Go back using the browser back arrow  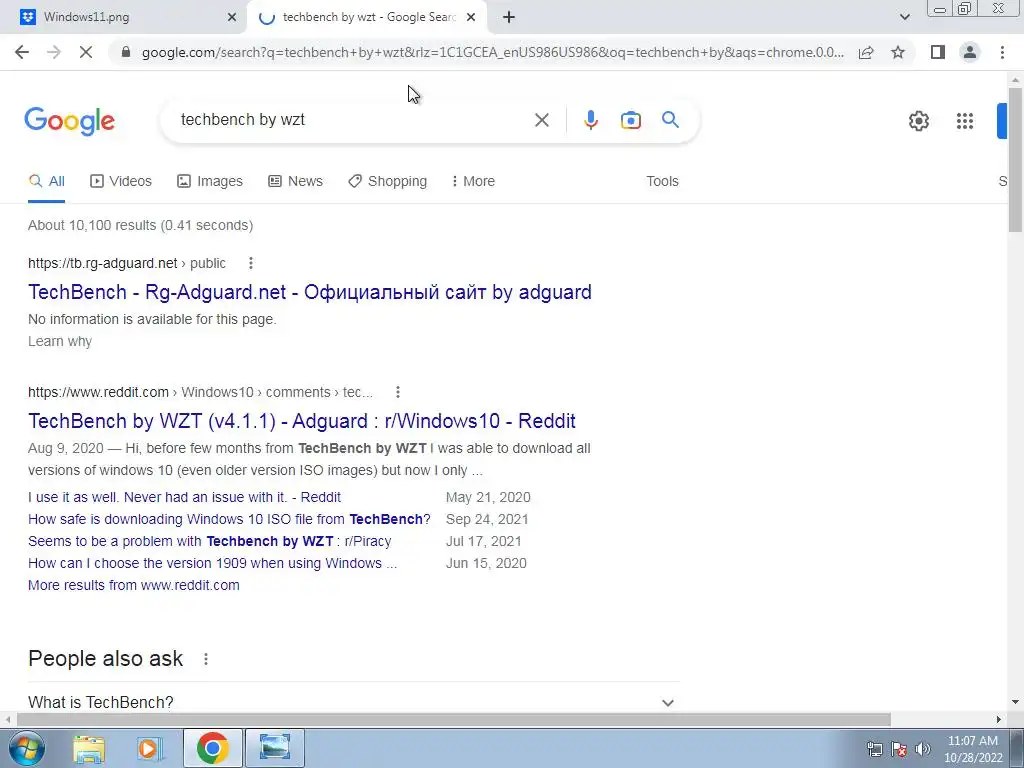[22, 52]
